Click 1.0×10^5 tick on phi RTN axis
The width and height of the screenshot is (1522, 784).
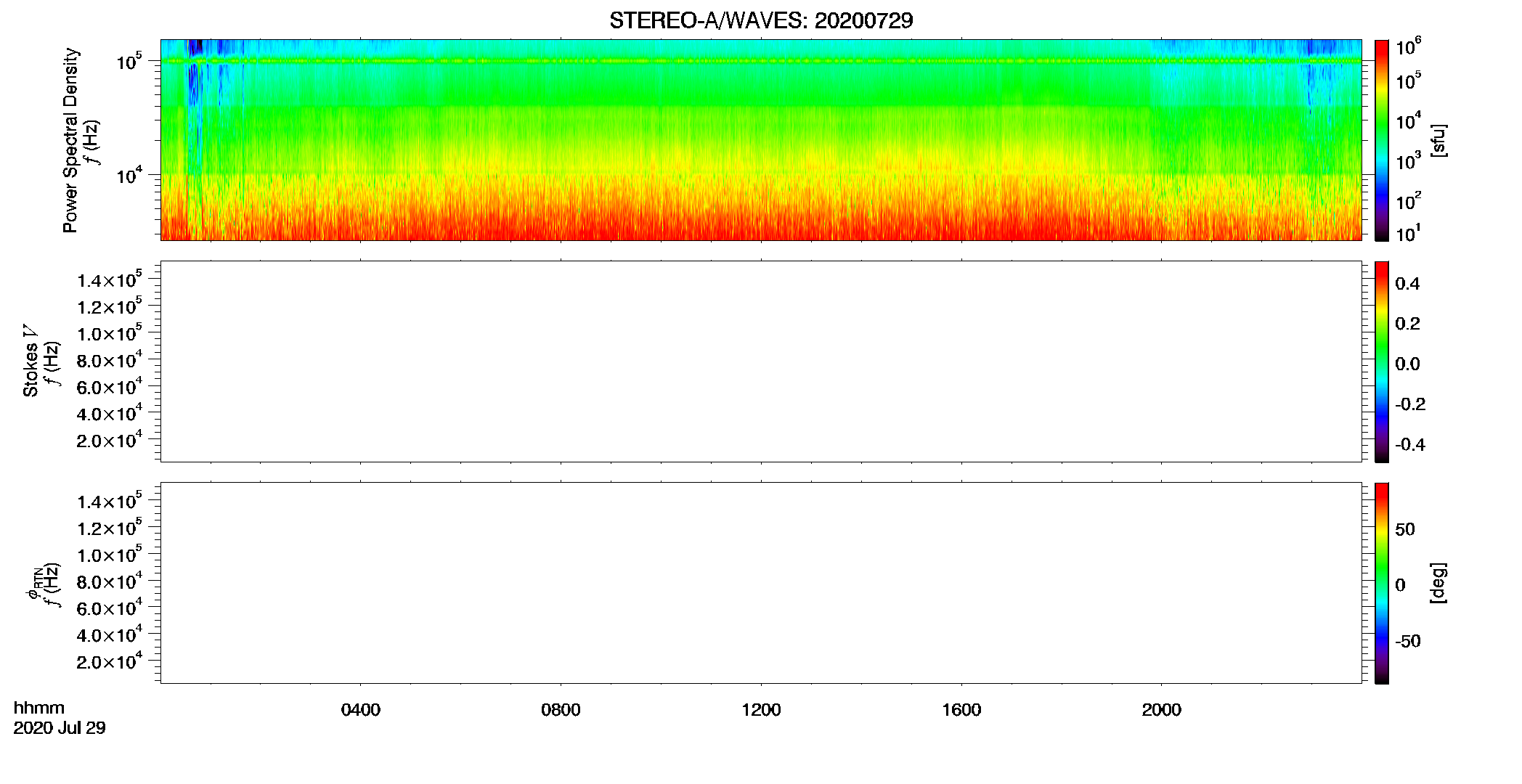pyautogui.click(x=110, y=555)
